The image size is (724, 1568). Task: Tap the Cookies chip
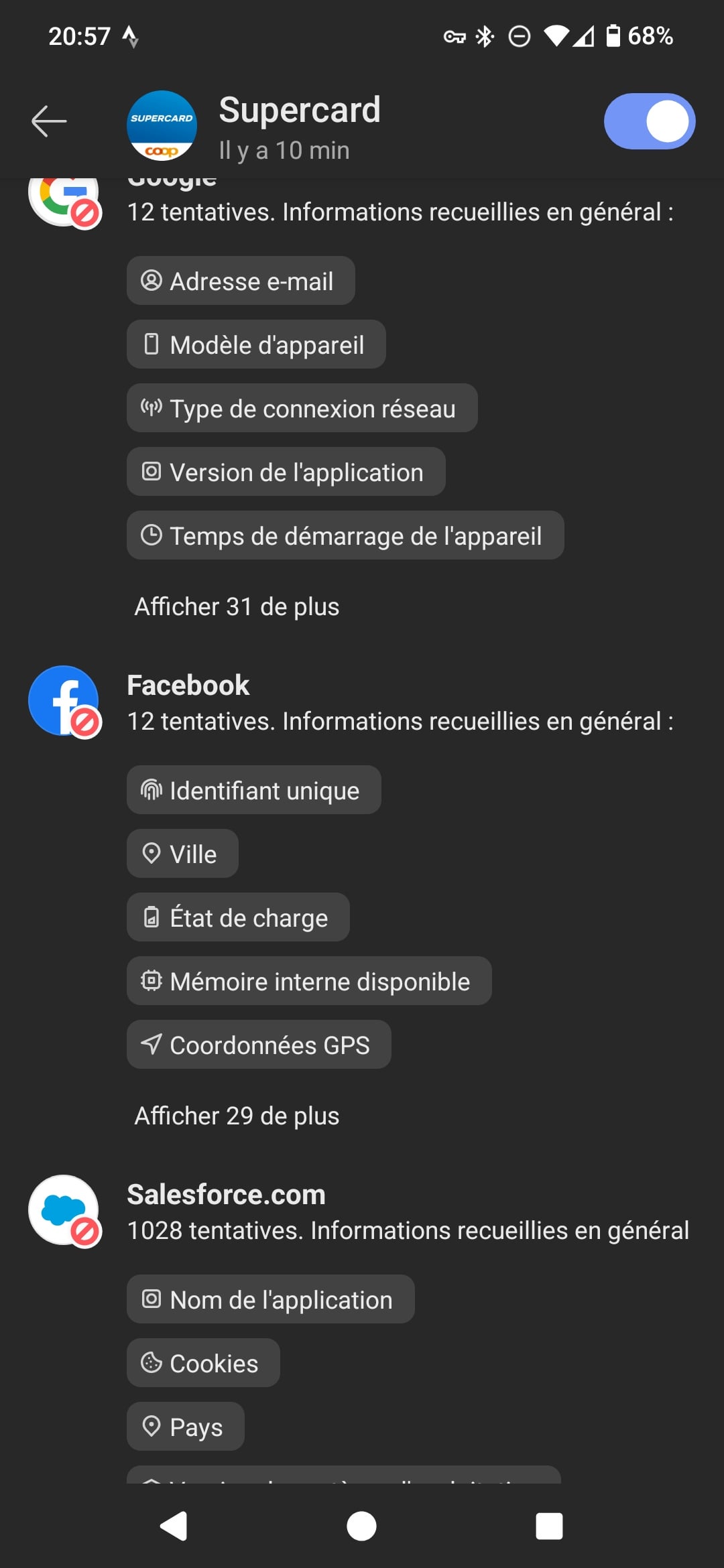click(203, 1363)
